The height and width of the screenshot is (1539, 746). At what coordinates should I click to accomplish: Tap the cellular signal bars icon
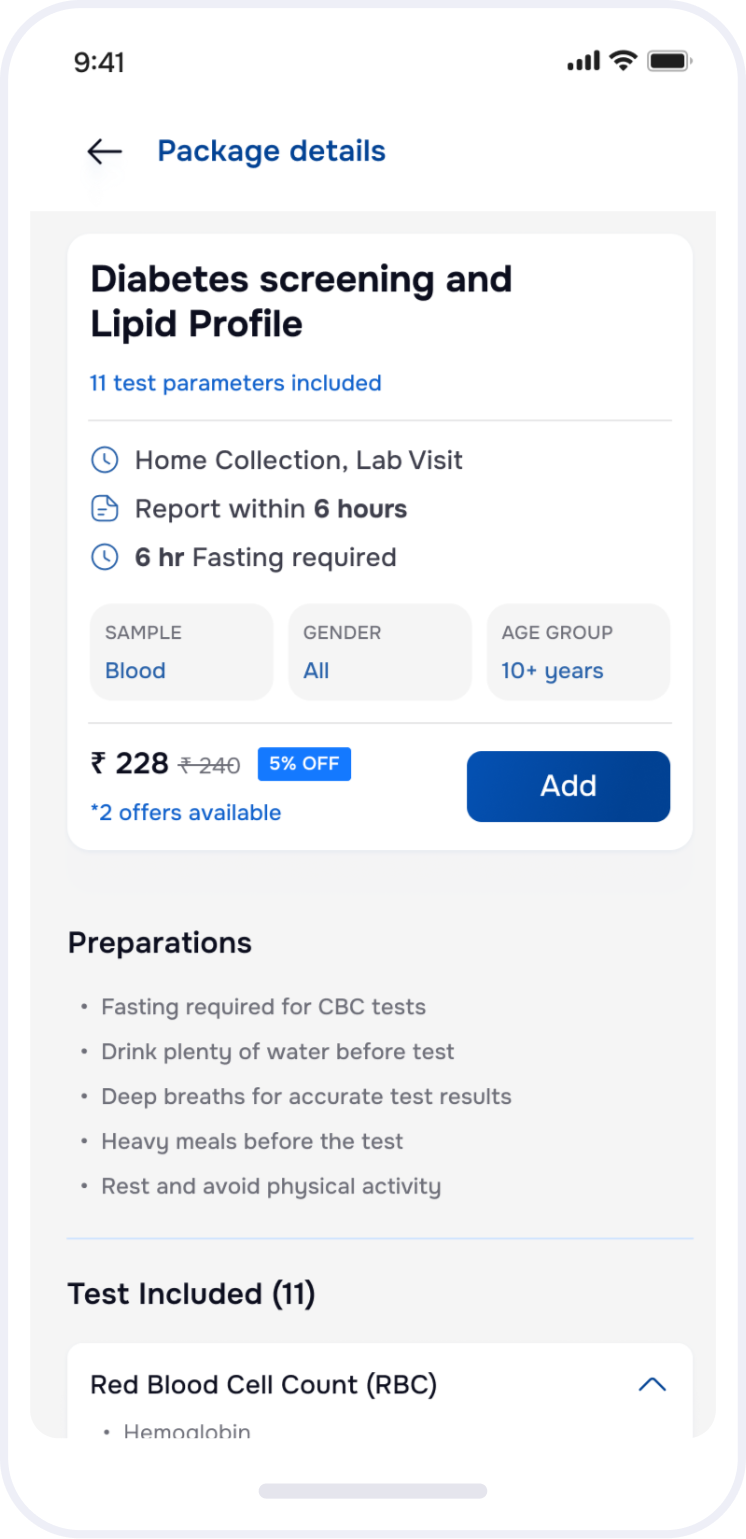[x=583, y=62]
